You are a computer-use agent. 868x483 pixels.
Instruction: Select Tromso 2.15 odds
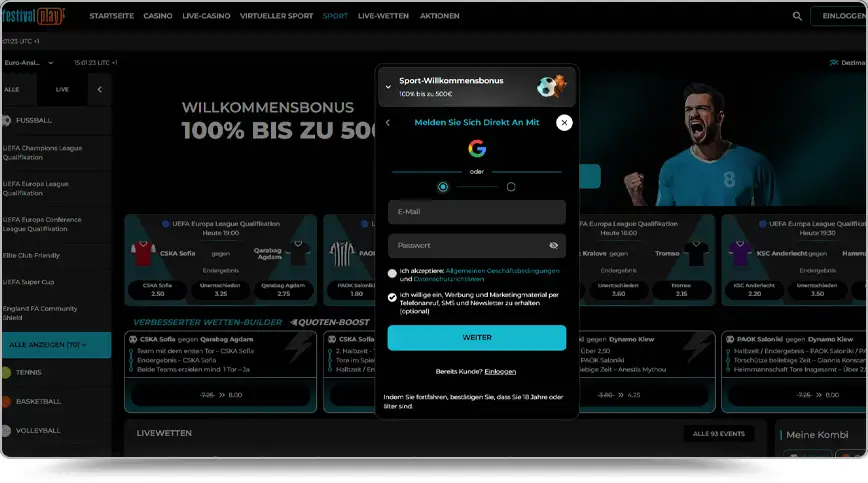pyautogui.click(x=681, y=290)
